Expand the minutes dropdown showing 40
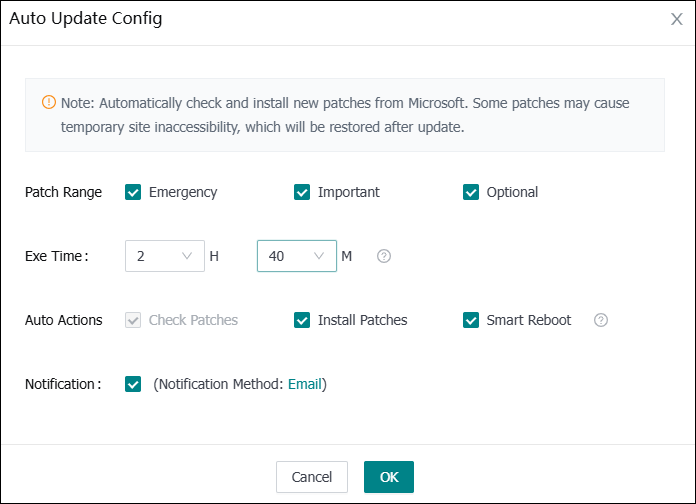The height and width of the screenshot is (504, 696). [296, 256]
